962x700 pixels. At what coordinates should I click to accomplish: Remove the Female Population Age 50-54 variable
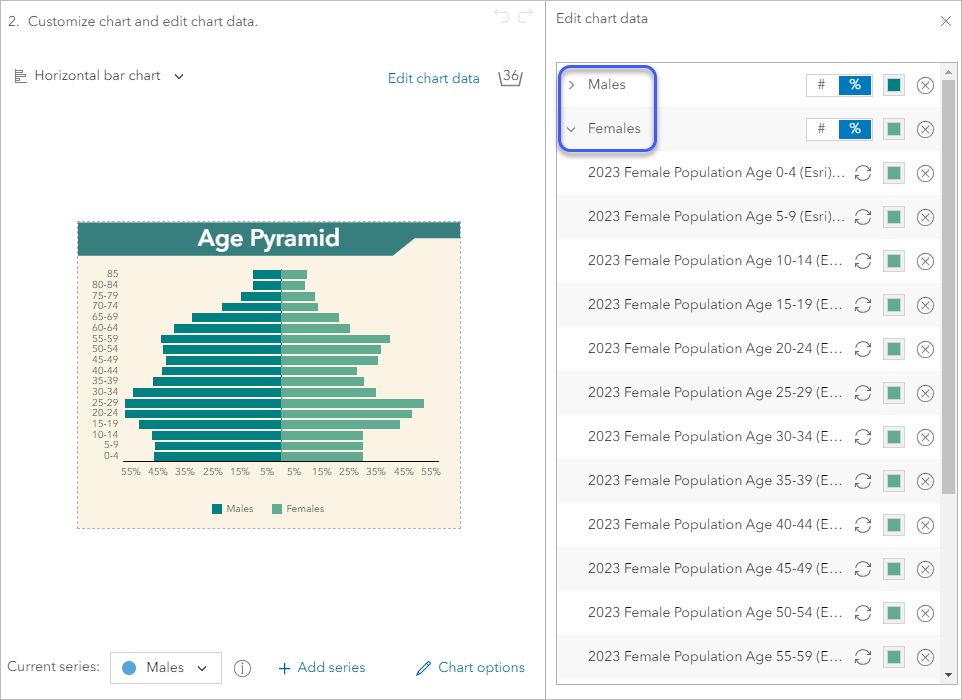pyautogui.click(x=925, y=613)
